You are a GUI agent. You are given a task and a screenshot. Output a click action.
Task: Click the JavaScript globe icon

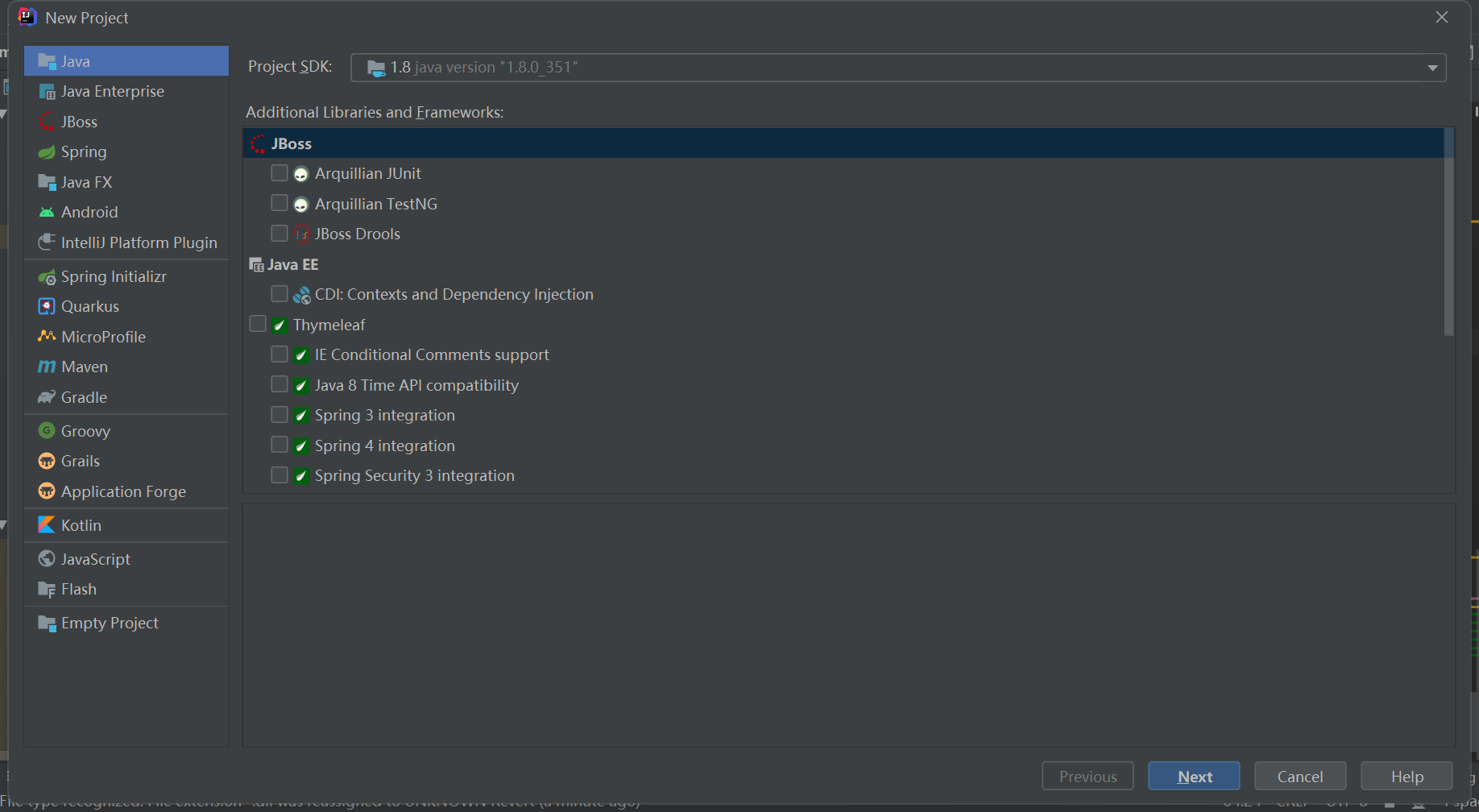coord(47,559)
